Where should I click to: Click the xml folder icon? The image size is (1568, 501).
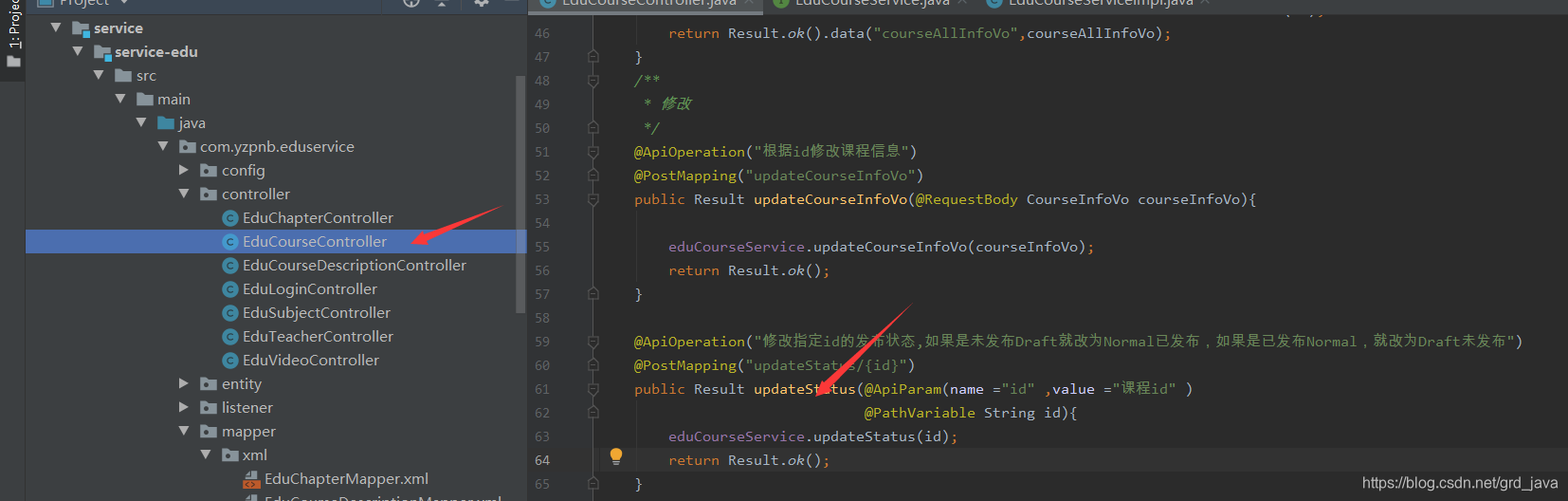(x=230, y=455)
